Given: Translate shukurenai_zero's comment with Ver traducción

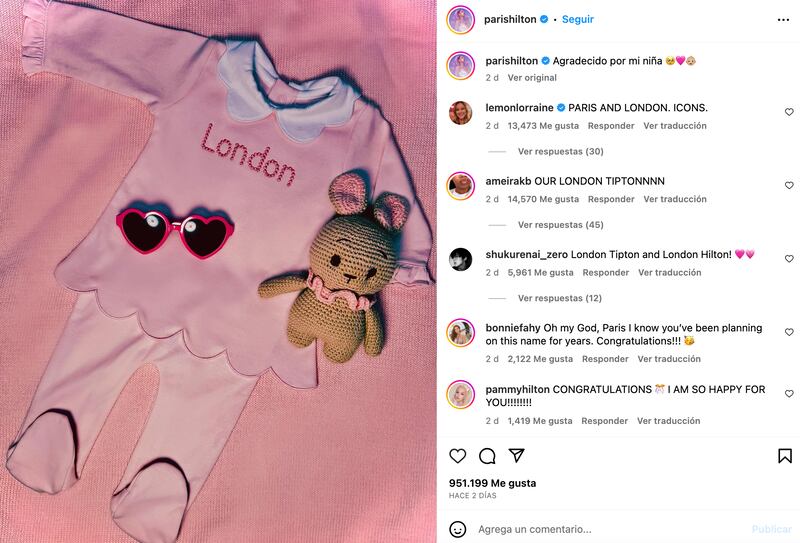Looking at the screenshot, I should [x=669, y=273].
